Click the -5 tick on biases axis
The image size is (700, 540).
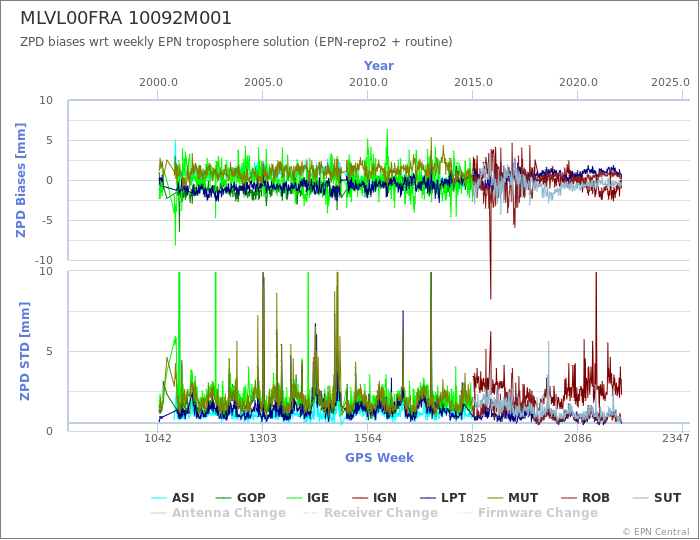46,220
